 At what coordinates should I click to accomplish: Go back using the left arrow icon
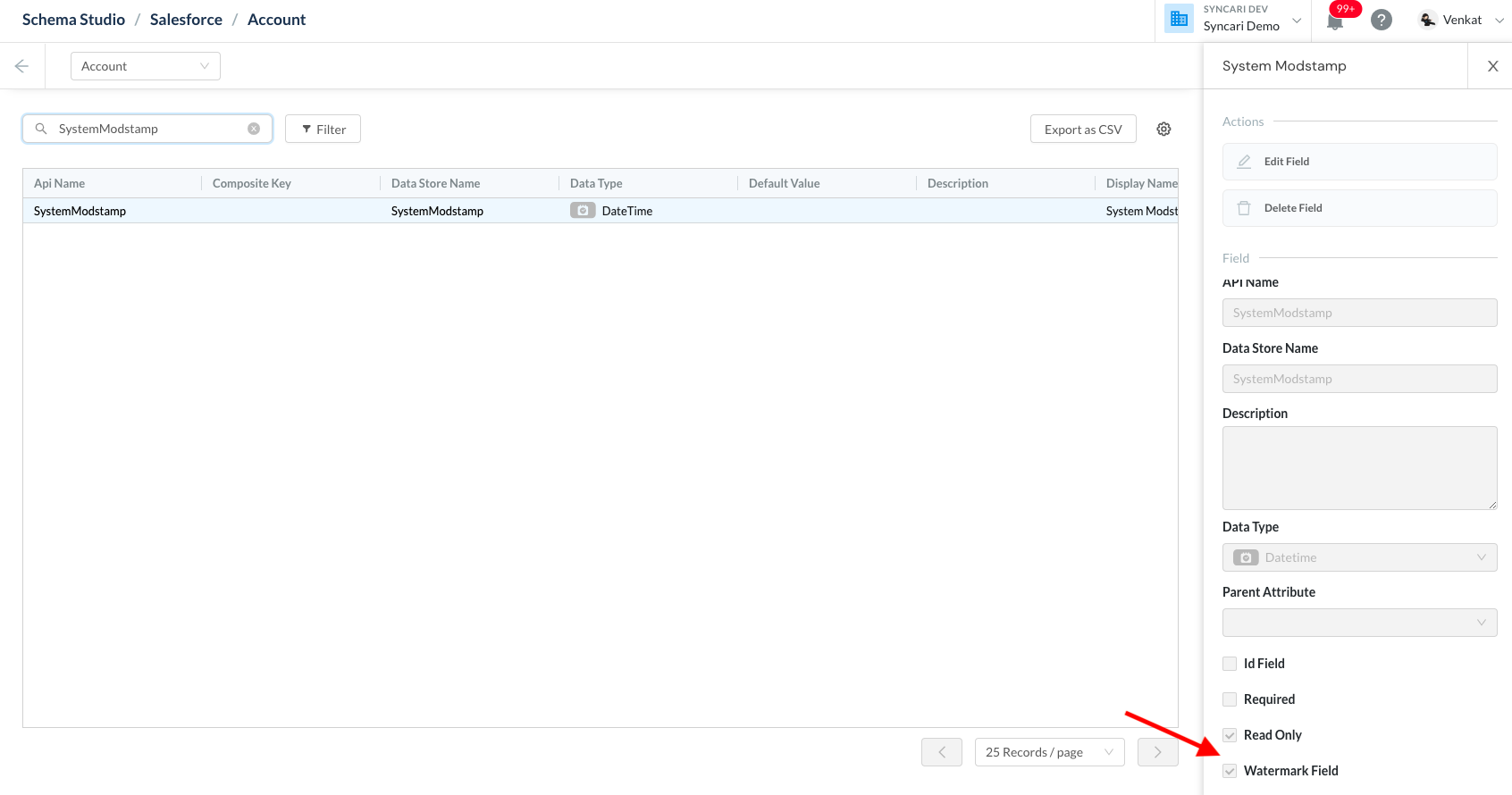pyautogui.click(x=21, y=66)
